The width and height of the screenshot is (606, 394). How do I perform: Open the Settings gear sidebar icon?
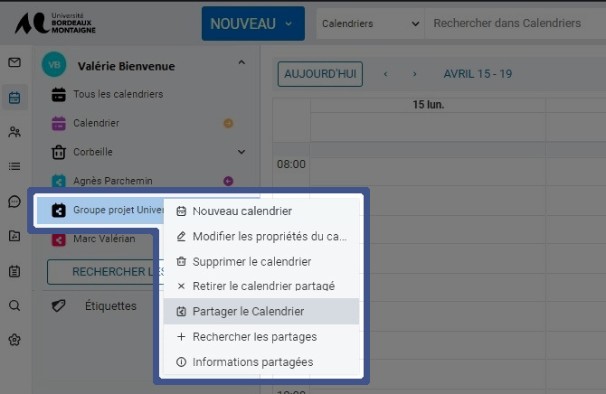tap(15, 340)
